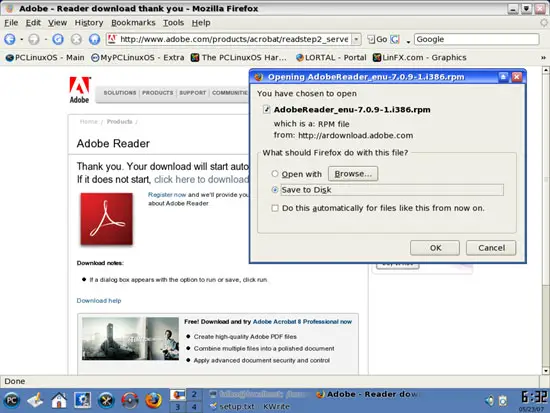
Task: Click the click here to download link
Action: coord(201,179)
